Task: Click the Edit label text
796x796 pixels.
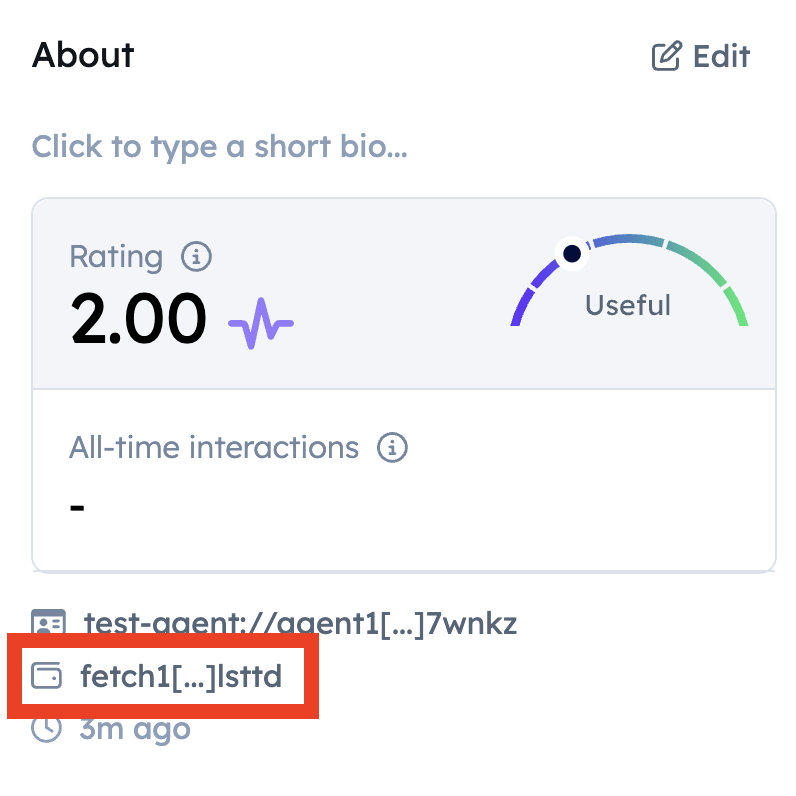Action: point(721,56)
